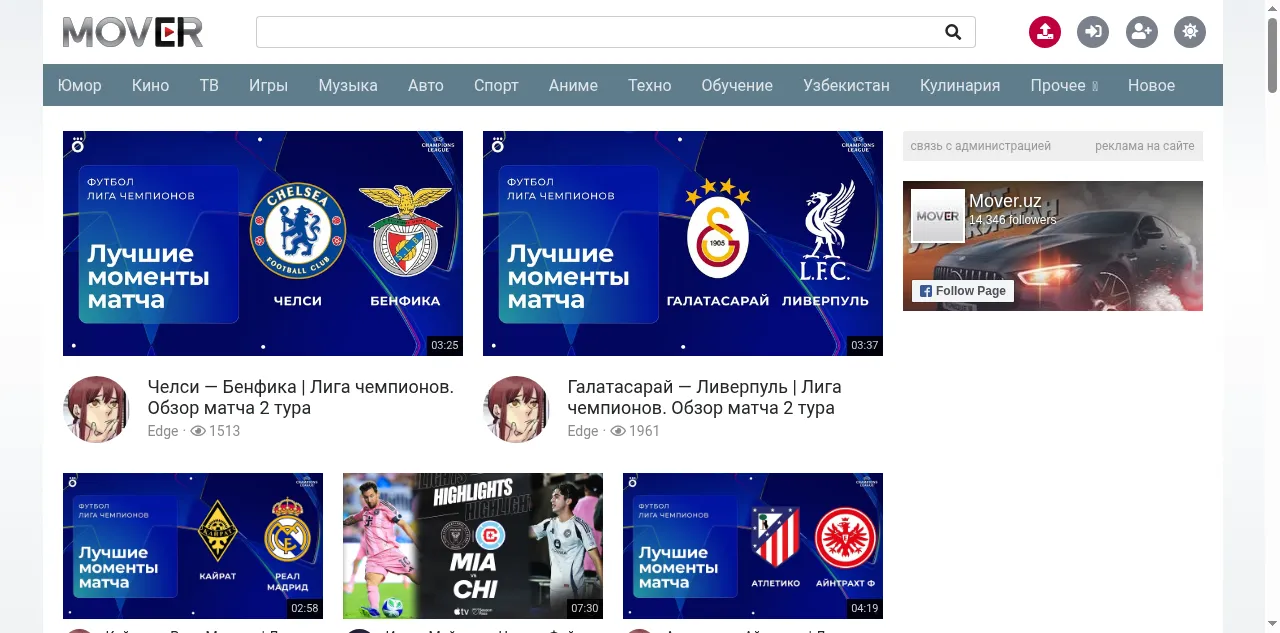
Task: Click the channel avatar beside Галатасарай — Ливерпуль
Action: tap(516, 409)
